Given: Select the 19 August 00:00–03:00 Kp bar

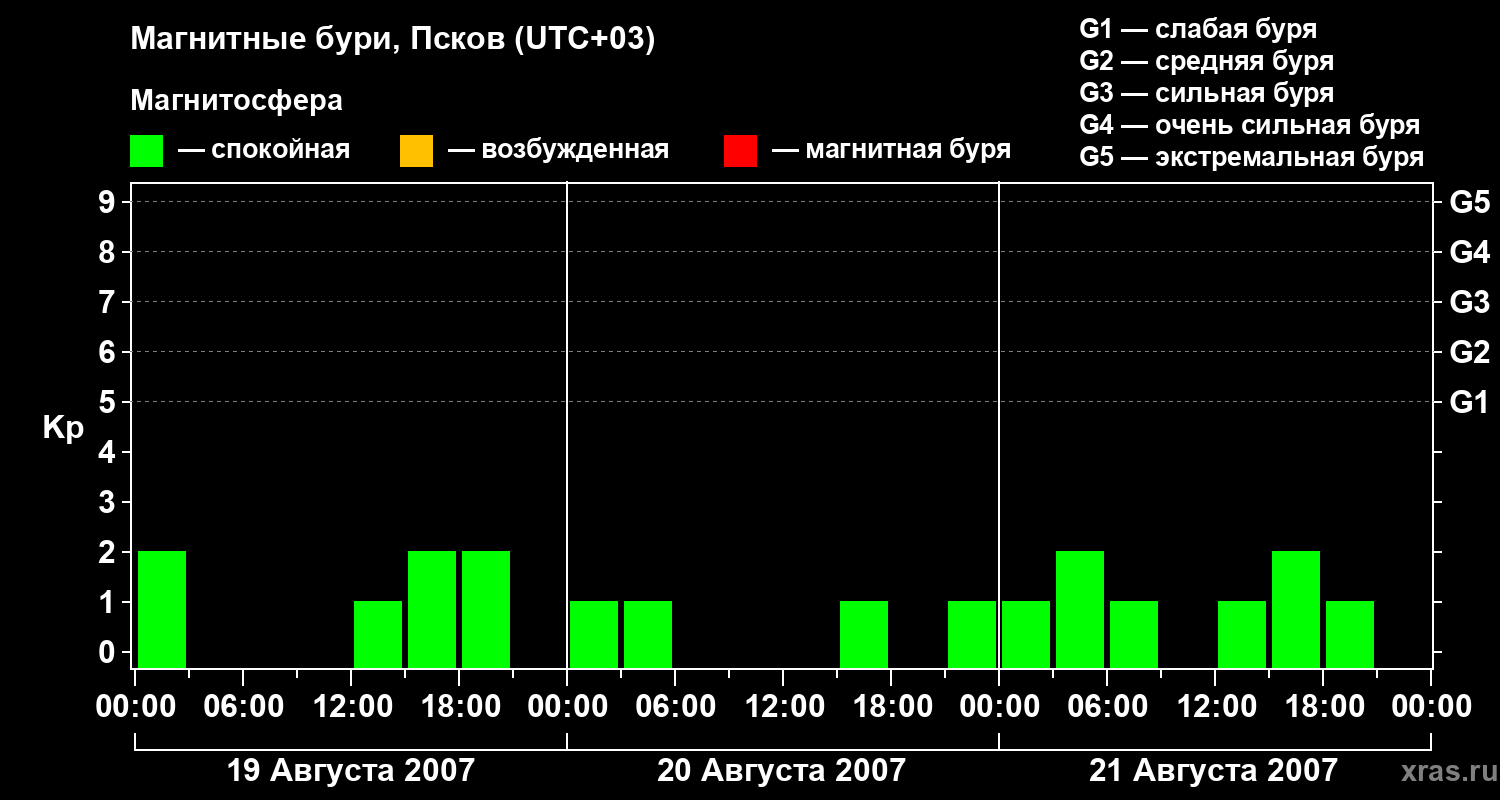Looking at the screenshot, I should (162, 609).
